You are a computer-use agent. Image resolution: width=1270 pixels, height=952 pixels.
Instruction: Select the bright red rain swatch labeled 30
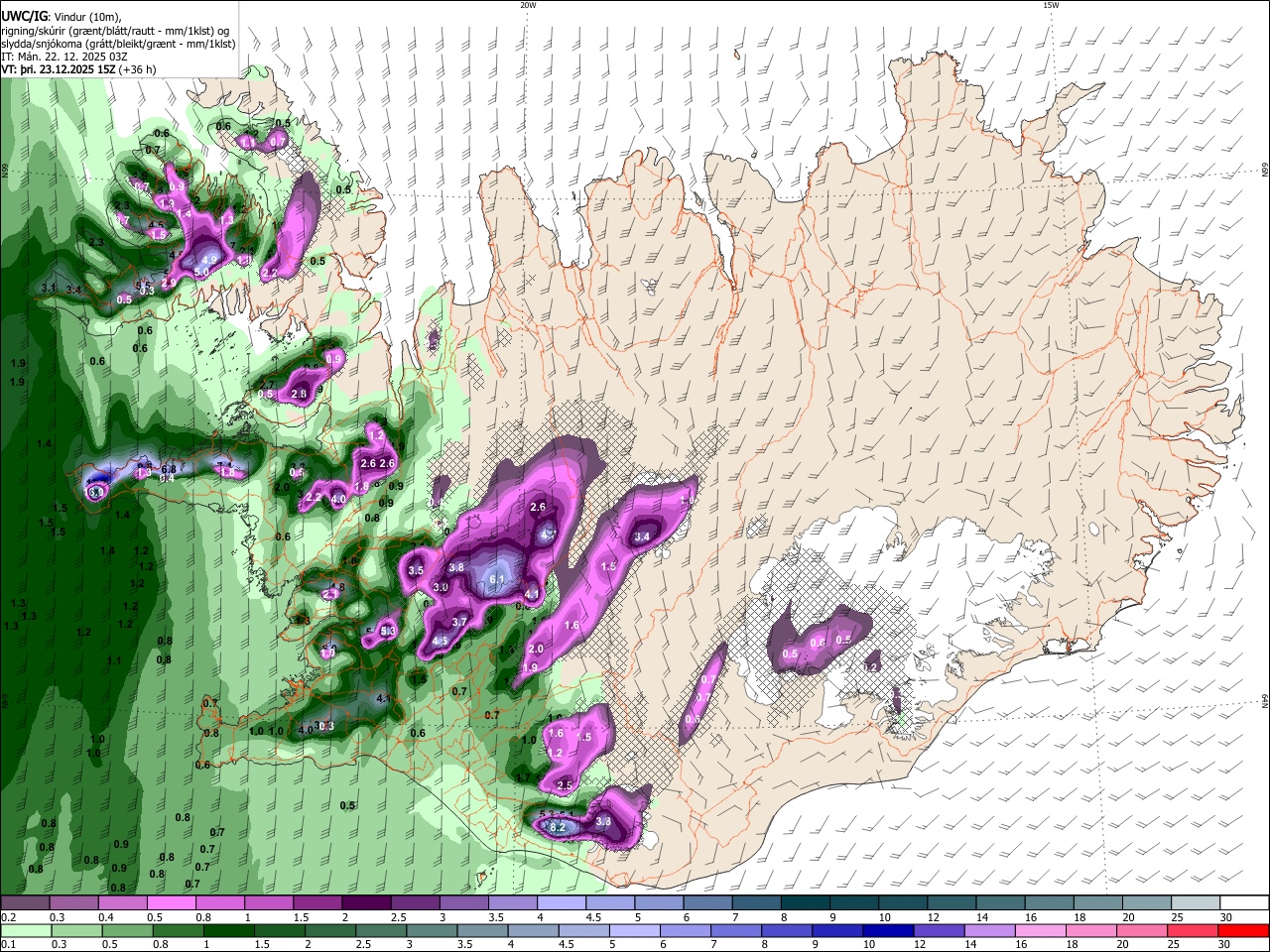[1243, 930]
